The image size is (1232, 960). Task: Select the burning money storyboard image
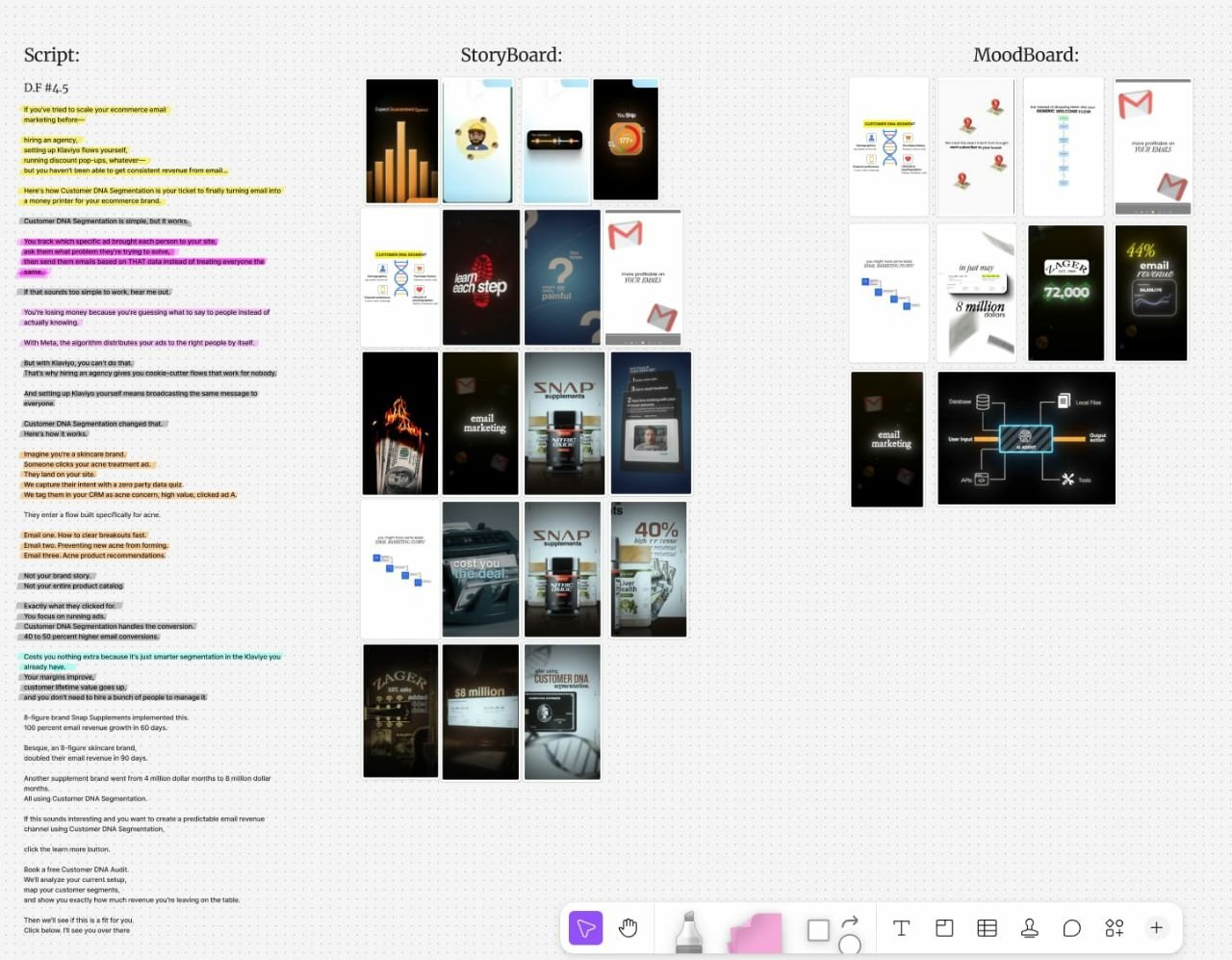pyautogui.click(x=400, y=424)
